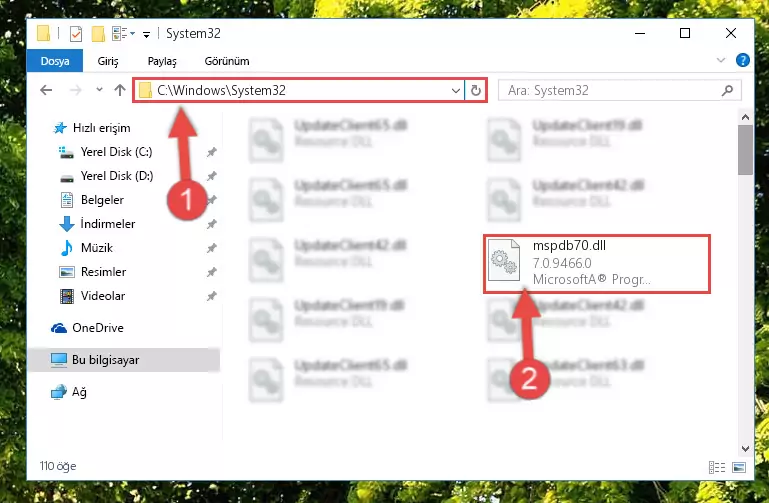Click the Properties checkmark icon in title bar

[x=76, y=34]
